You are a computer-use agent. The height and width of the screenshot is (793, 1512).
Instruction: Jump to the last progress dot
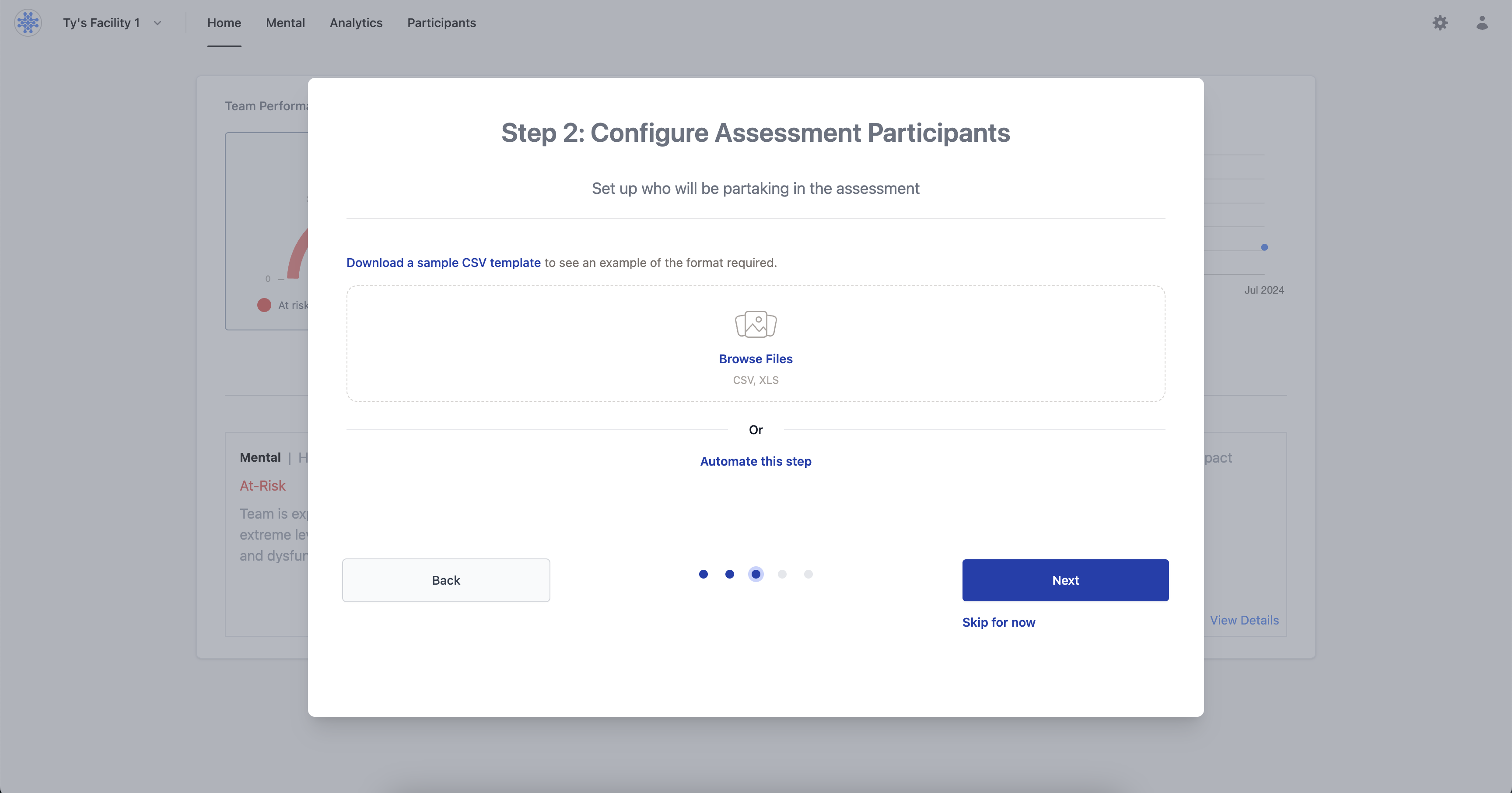tap(808, 574)
